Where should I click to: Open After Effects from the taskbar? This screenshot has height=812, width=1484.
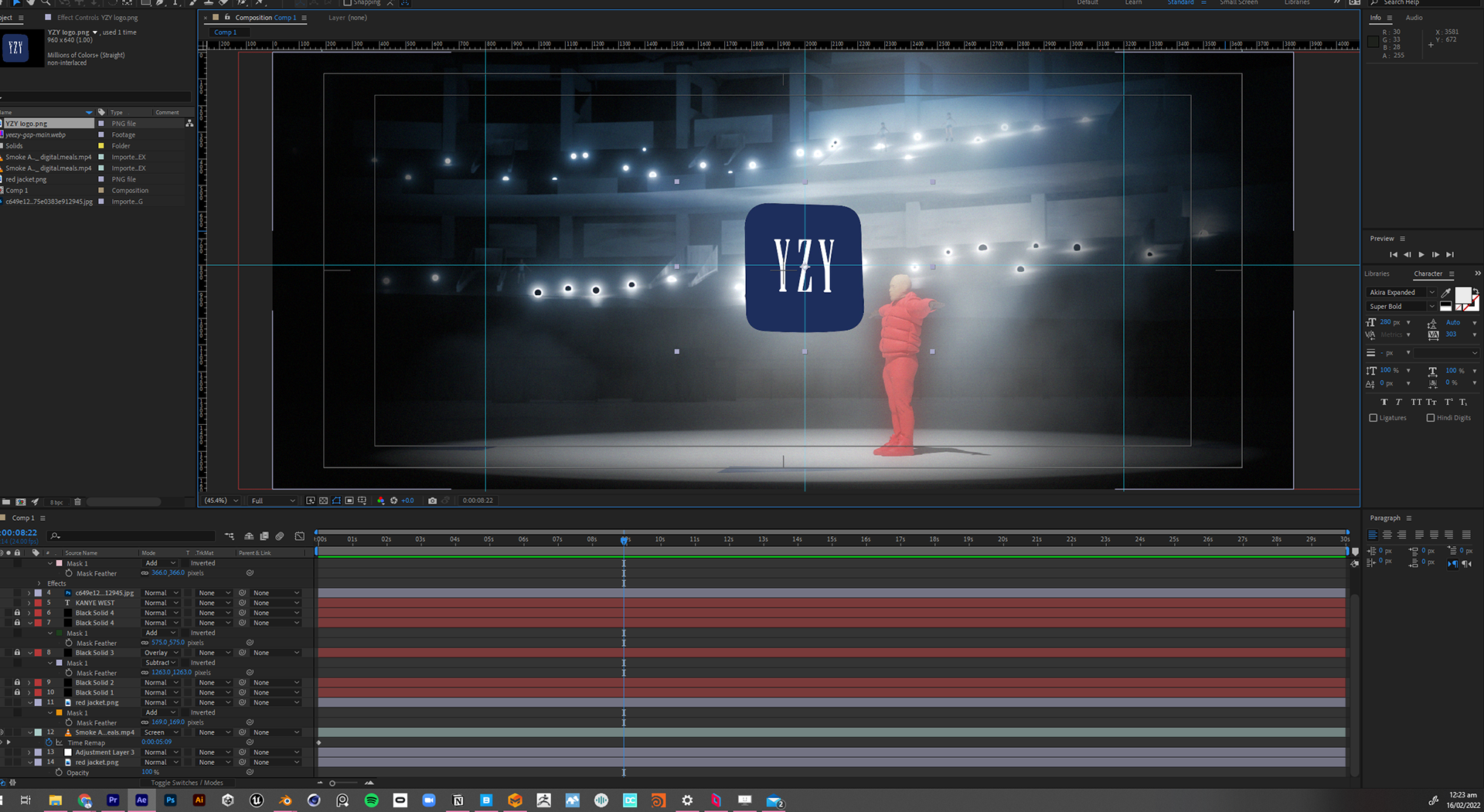pyautogui.click(x=141, y=800)
